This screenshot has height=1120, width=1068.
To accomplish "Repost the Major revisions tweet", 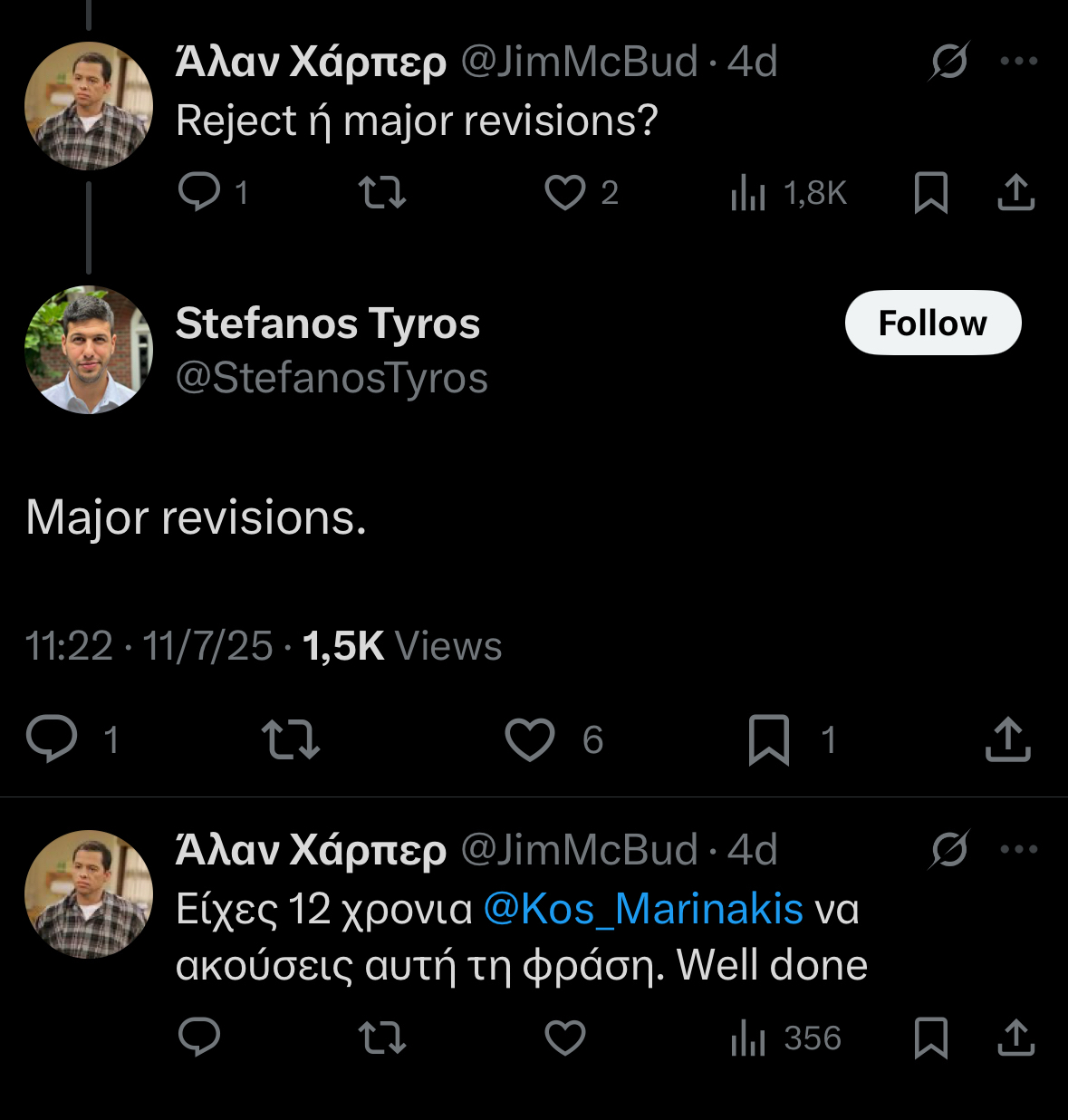I will (290, 739).
